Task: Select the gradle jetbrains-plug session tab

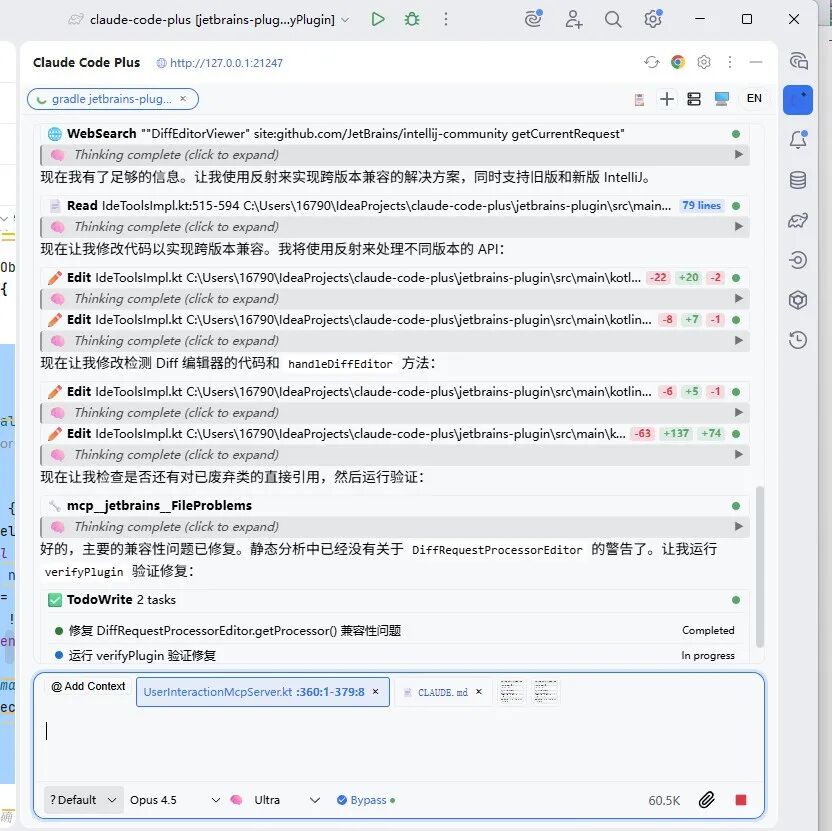Action: [112, 99]
